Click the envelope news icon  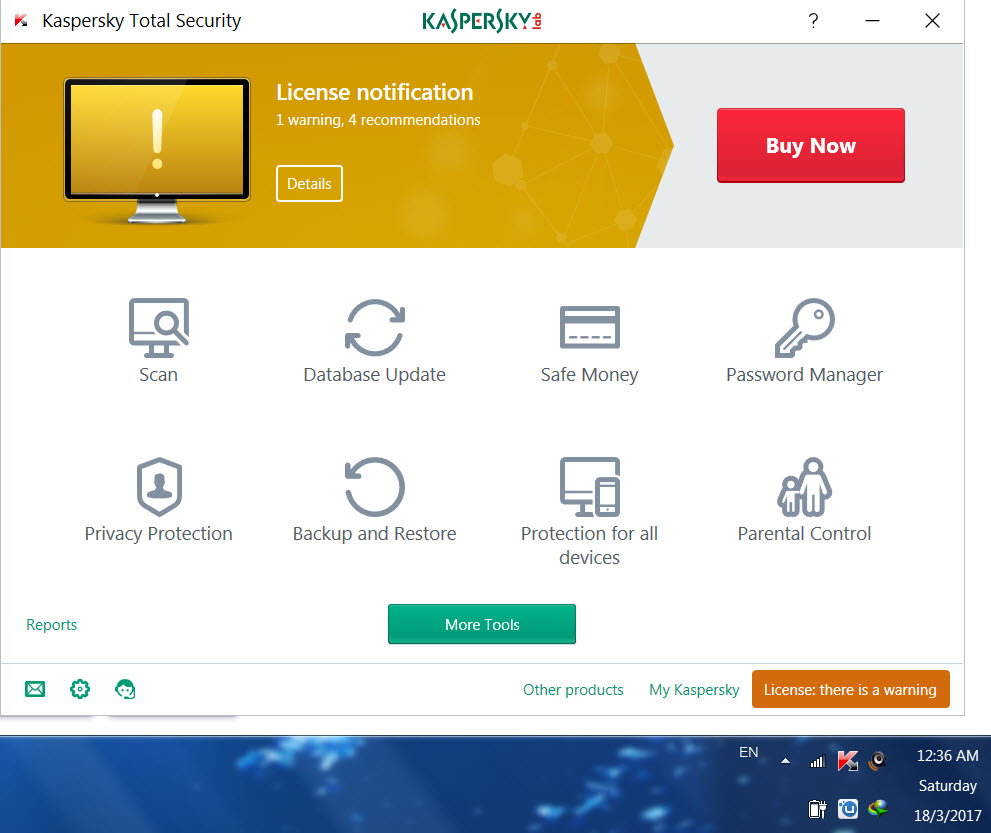coord(35,689)
